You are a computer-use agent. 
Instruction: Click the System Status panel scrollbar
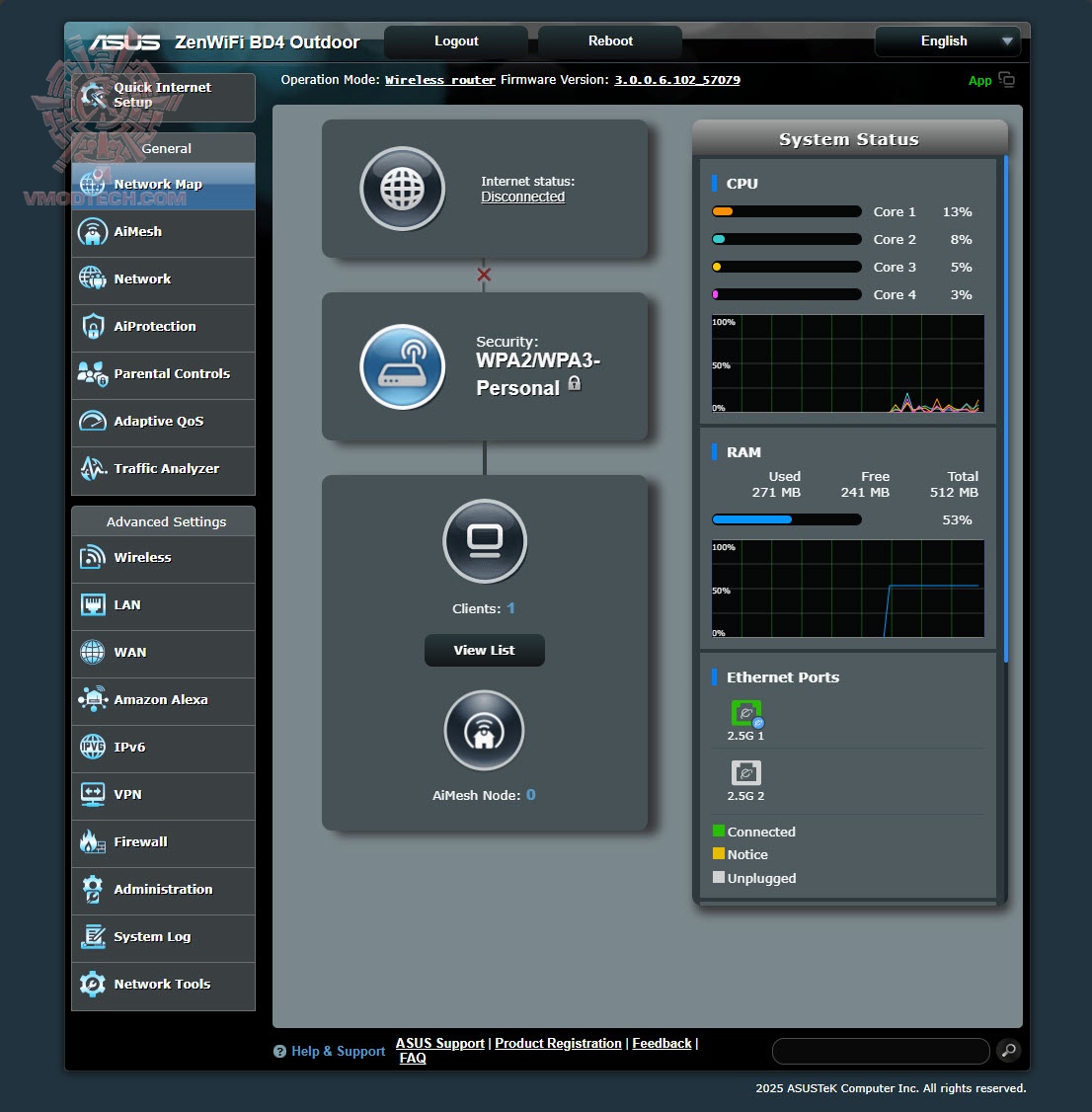click(1005, 409)
